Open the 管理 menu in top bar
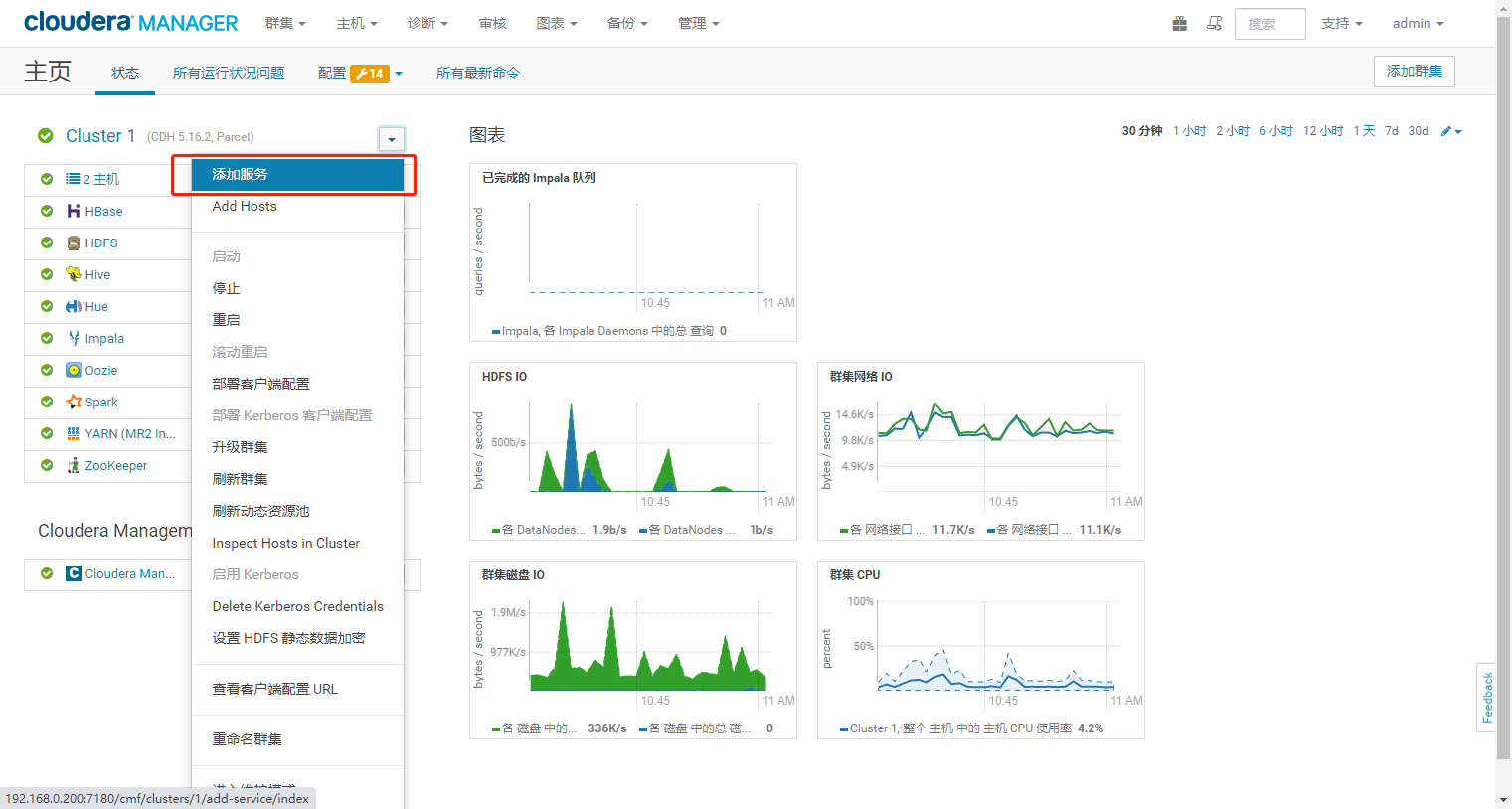Screen dimensions: 1512x809 coord(698,23)
